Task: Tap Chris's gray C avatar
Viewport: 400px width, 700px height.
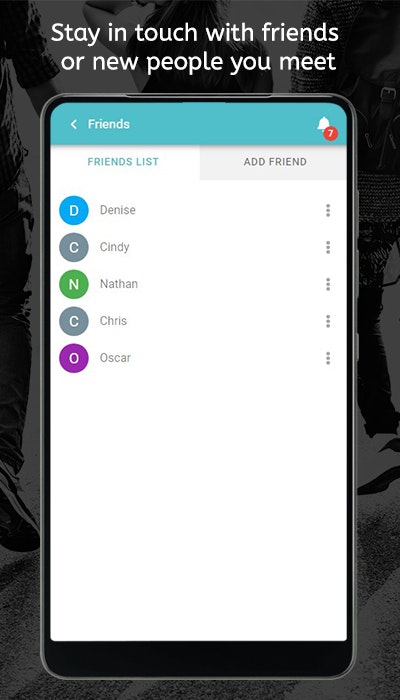Action: pyautogui.click(x=74, y=321)
